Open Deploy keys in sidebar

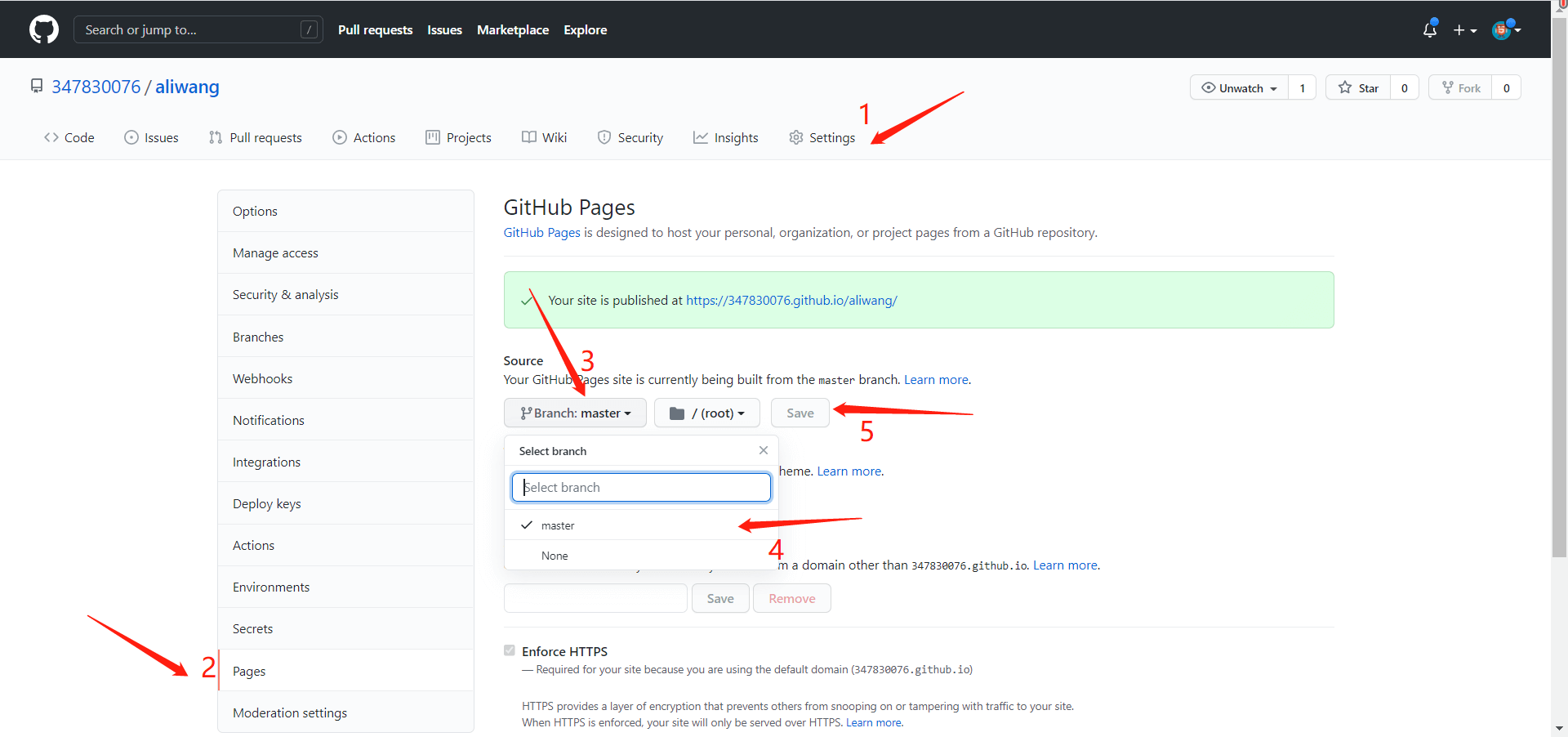346,503
